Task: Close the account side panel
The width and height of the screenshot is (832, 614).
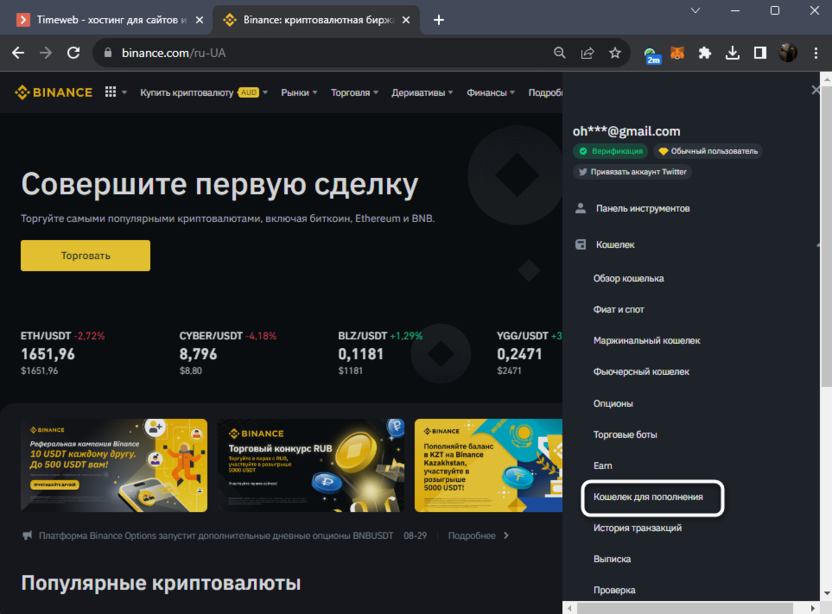Action: click(816, 90)
